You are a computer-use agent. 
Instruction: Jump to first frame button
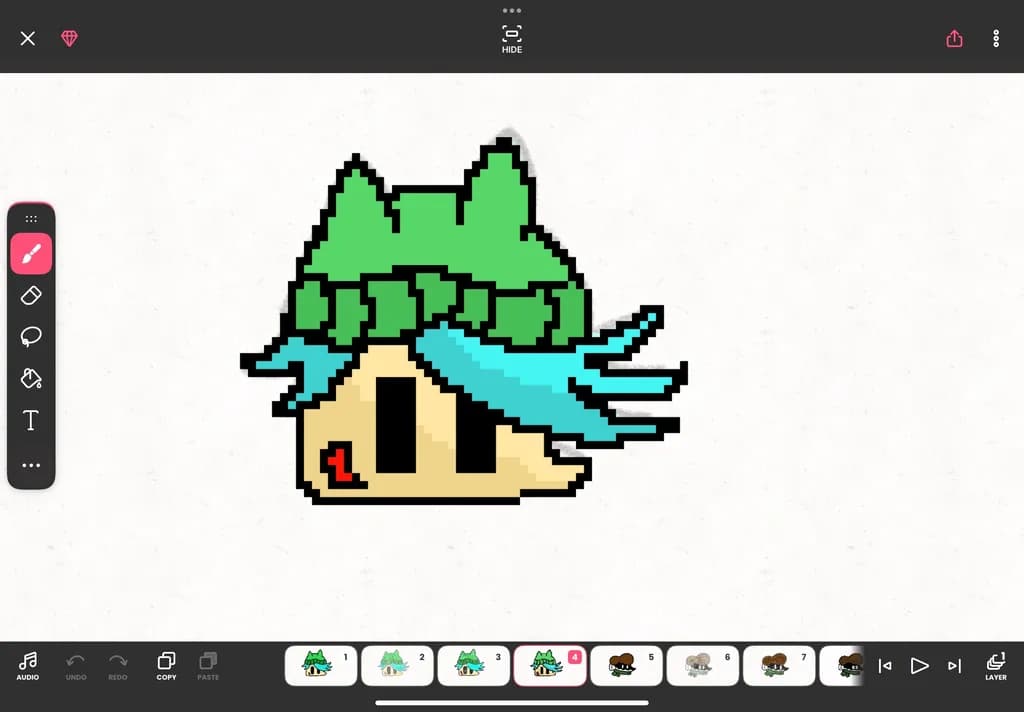(x=885, y=666)
